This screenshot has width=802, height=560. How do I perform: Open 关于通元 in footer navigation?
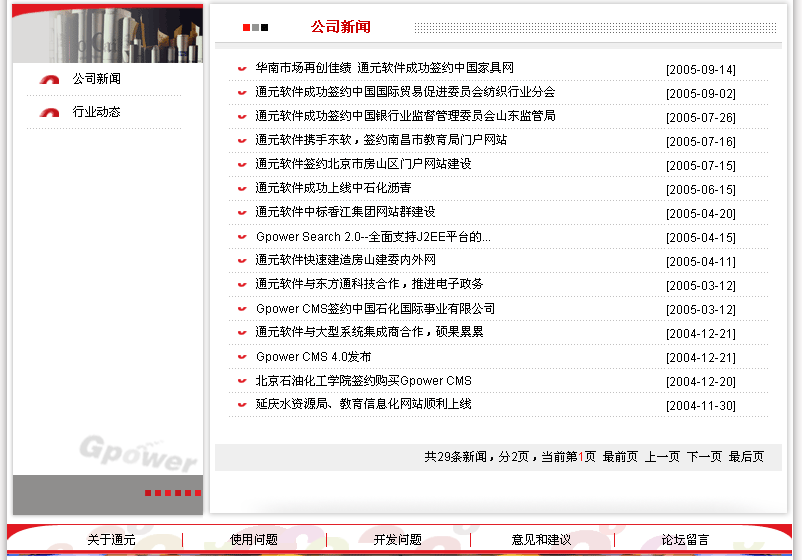click(111, 540)
